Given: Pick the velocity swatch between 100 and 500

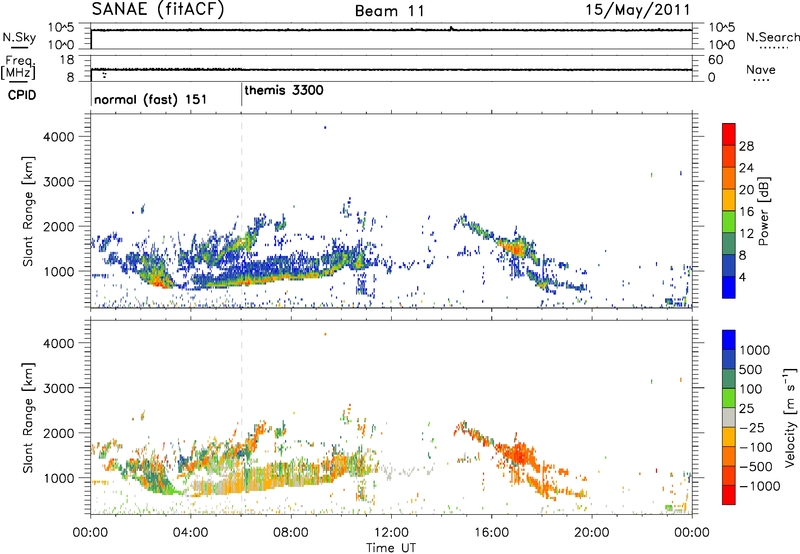Looking at the screenshot, I should (729, 379).
